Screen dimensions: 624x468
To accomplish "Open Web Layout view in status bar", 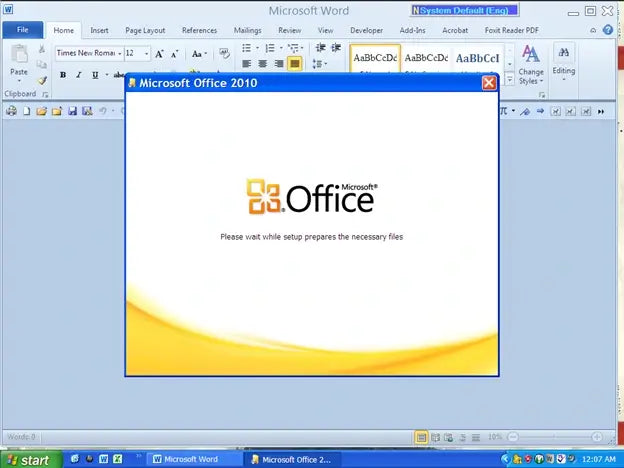I will pos(448,438).
